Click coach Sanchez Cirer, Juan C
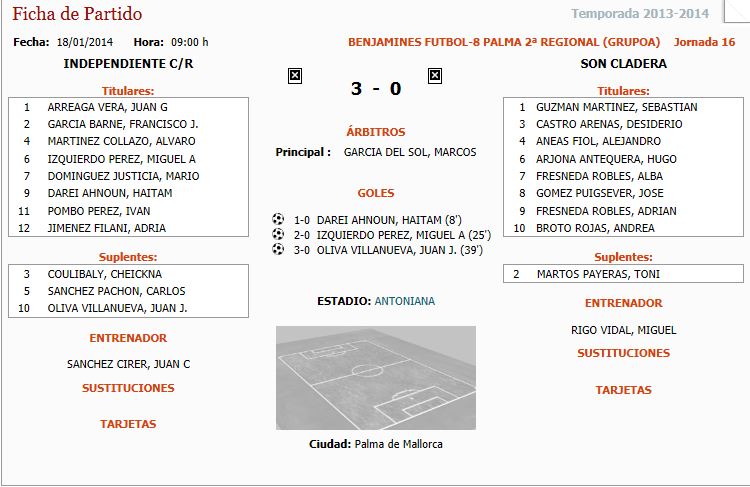This screenshot has width=750, height=487. pos(128,364)
